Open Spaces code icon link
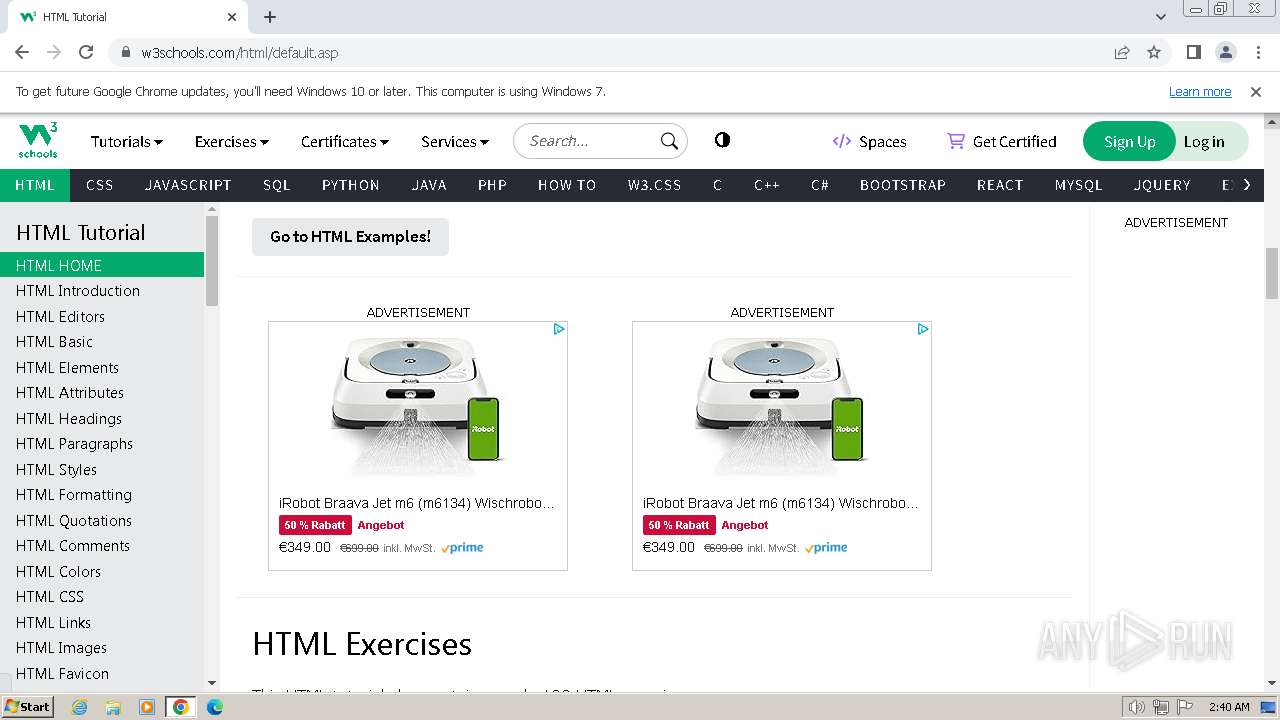Viewport: 1280px width, 720px height. click(x=841, y=141)
